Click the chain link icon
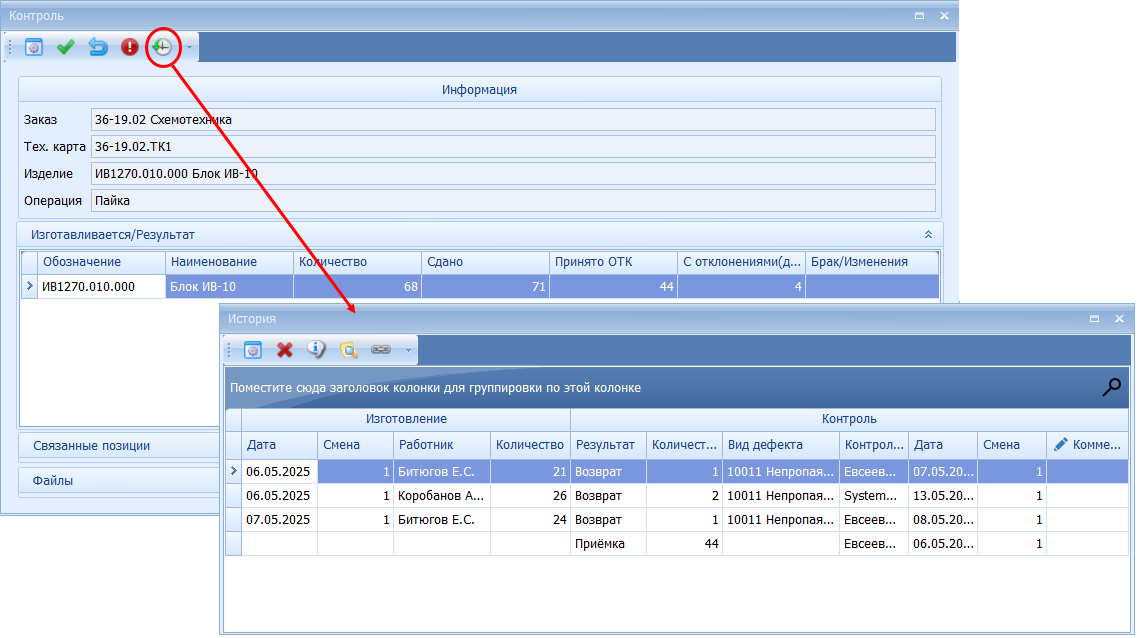Image resolution: width=1138 pixels, height=638 pixels. pyautogui.click(x=380, y=350)
